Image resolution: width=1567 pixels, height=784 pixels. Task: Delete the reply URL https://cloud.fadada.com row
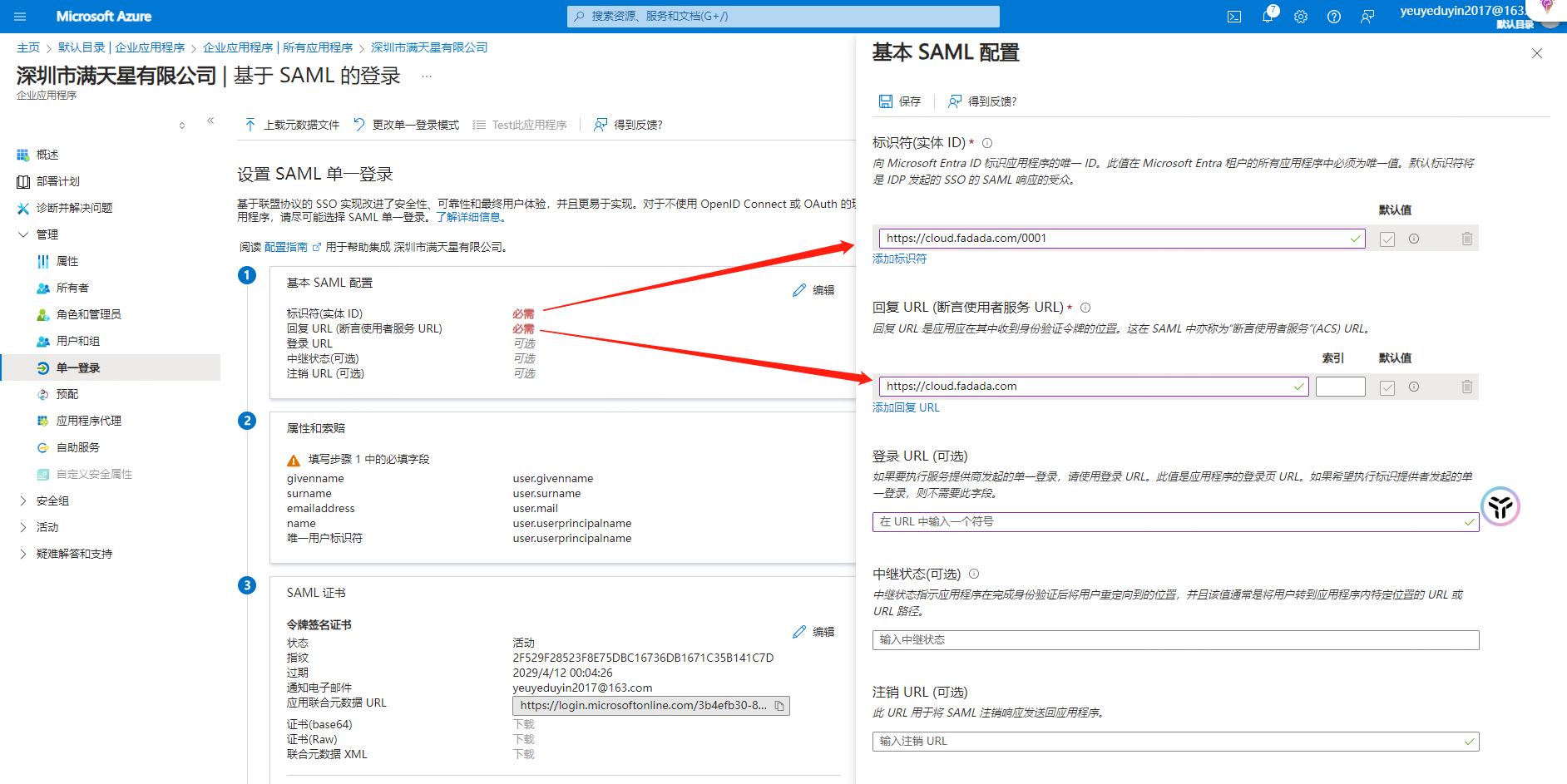(1467, 387)
